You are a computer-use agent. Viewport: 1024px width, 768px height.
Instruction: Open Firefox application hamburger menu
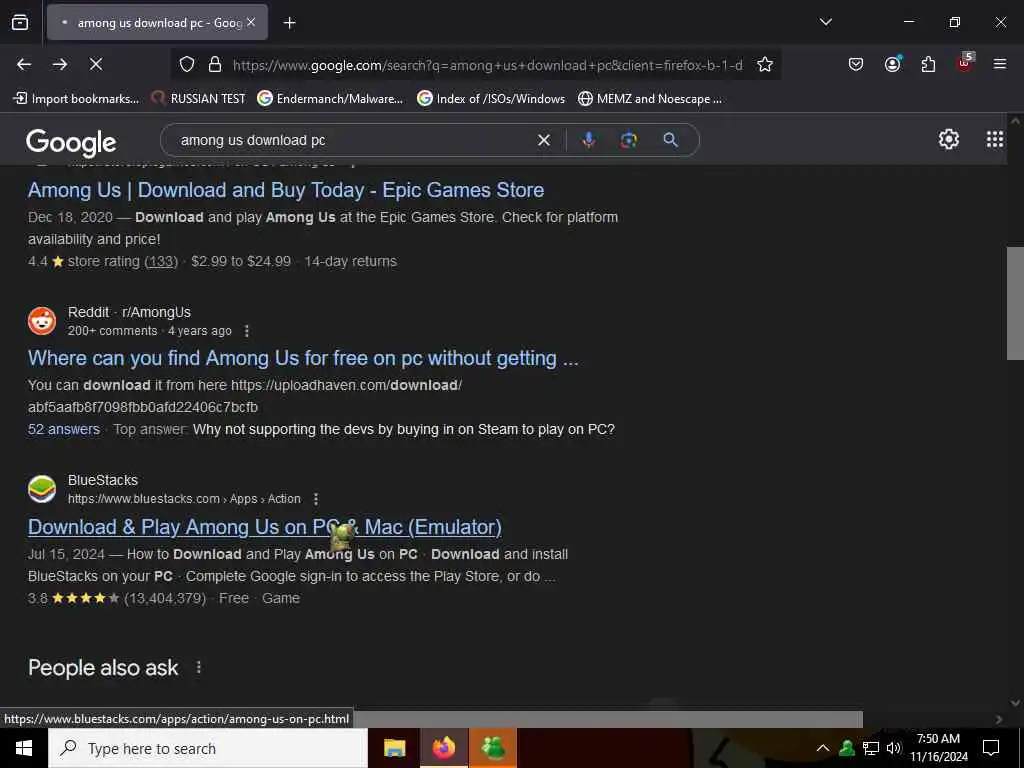click(1000, 64)
